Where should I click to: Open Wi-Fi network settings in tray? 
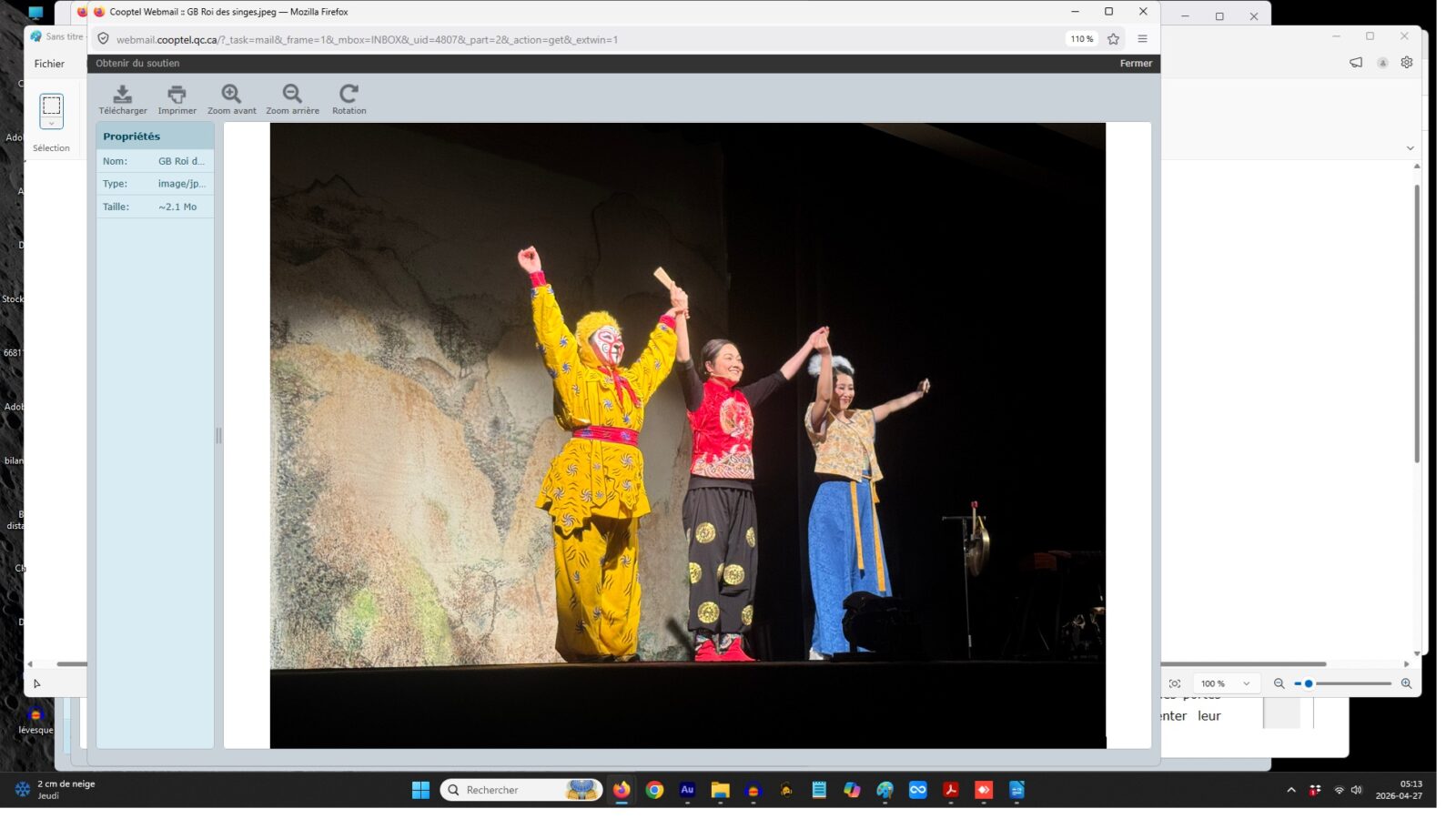point(1339,790)
